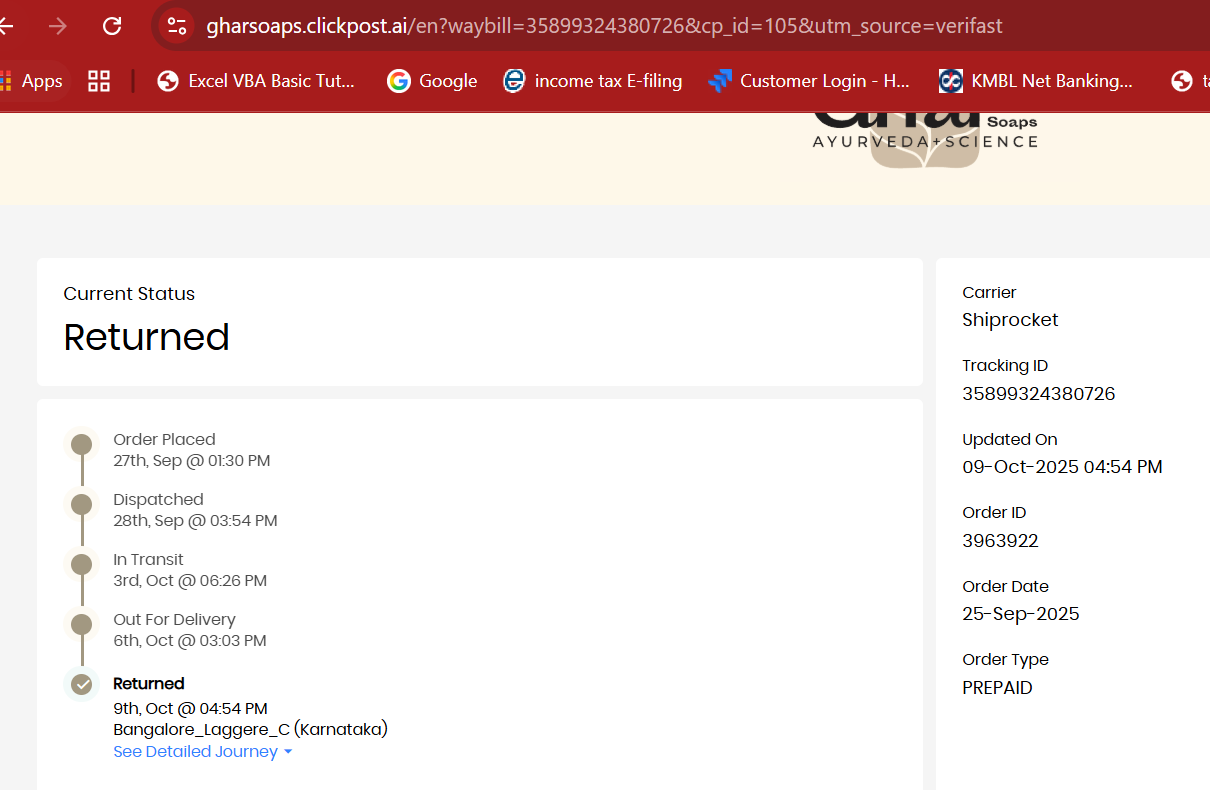Open the Google bookmark
This screenshot has height=790, width=1210.
pos(432,81)
